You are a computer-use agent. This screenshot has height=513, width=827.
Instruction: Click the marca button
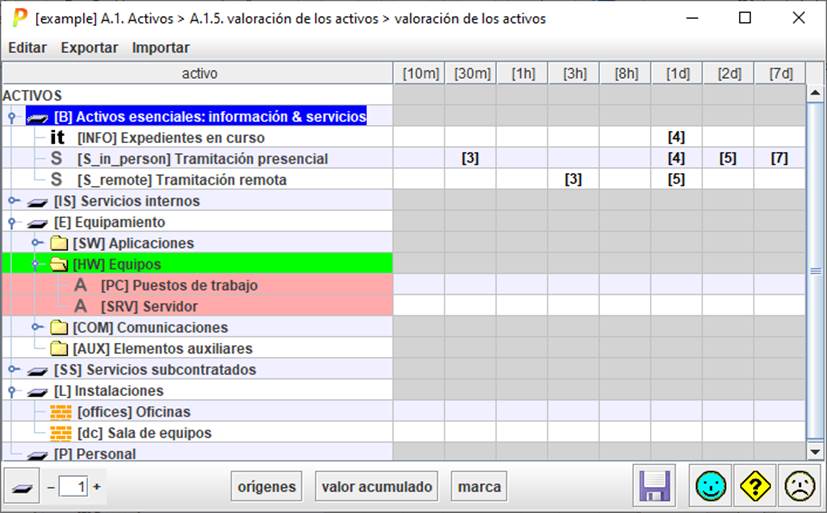click(479, 487)
